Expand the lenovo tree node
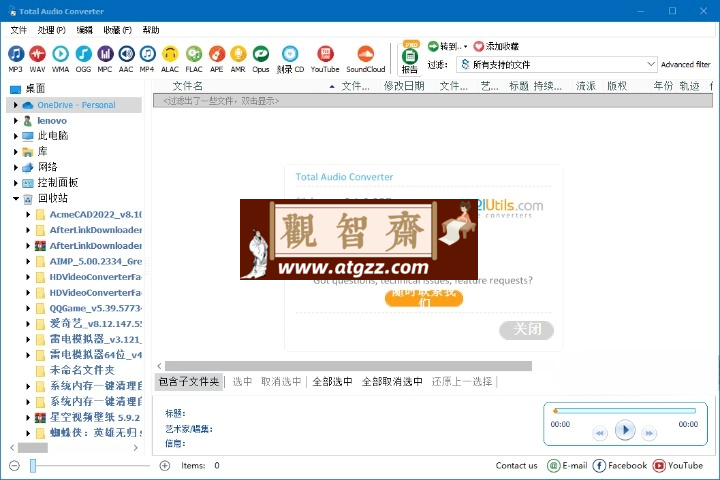The width and height of the screenshot is (720, 480). [16, 121]
